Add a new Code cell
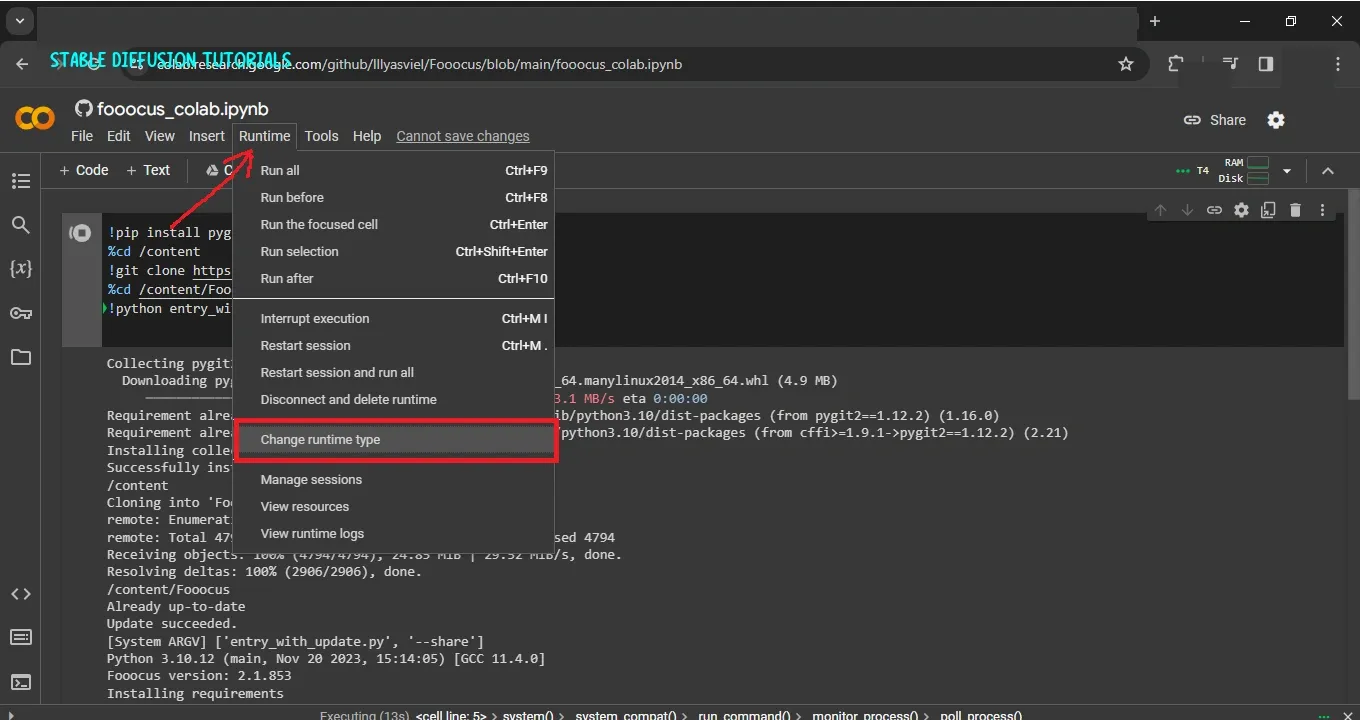Viewport: 1360px width, 720px height. click(x=84, y=170)
